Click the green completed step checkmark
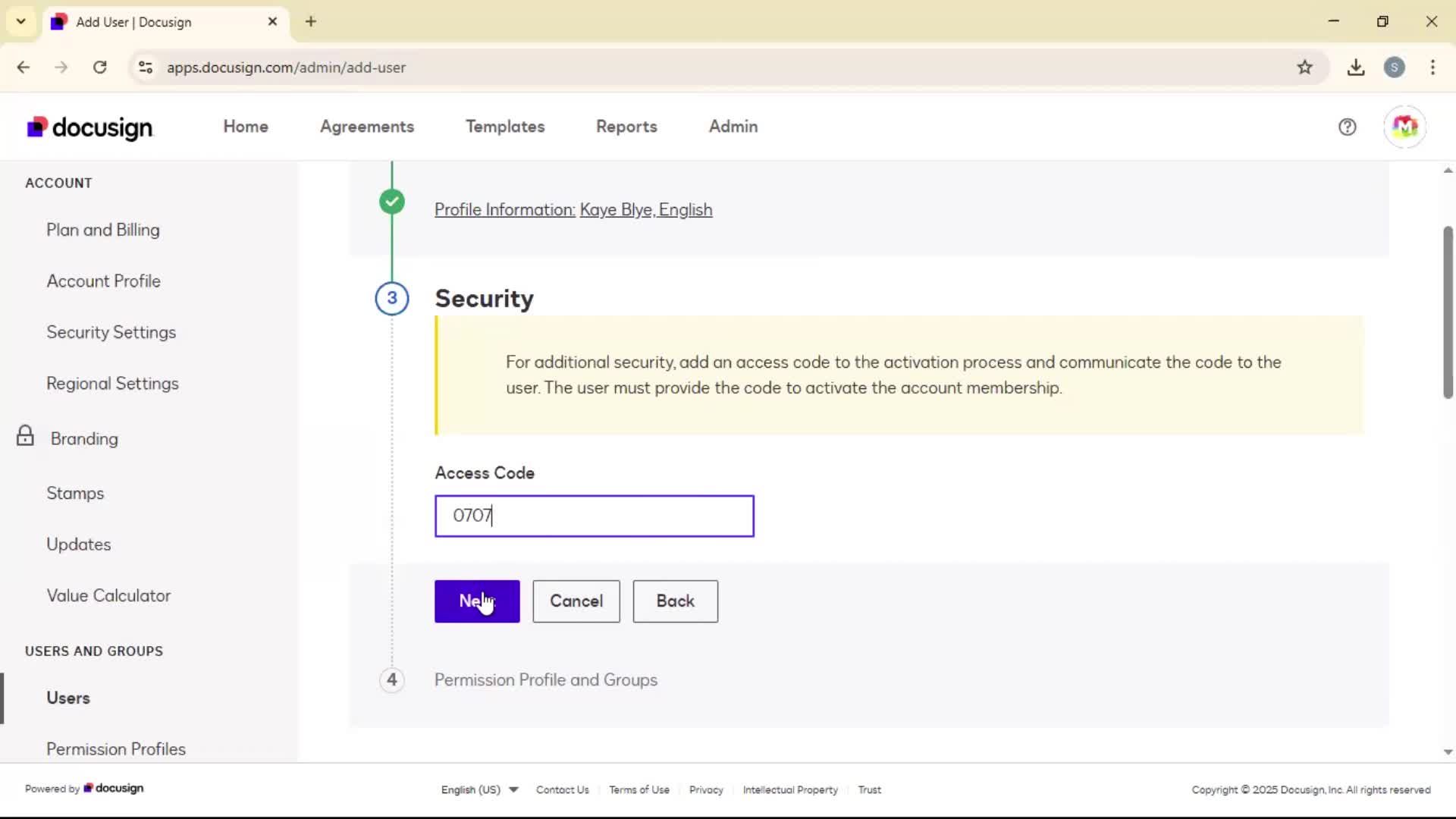 (x=392, y=202)
